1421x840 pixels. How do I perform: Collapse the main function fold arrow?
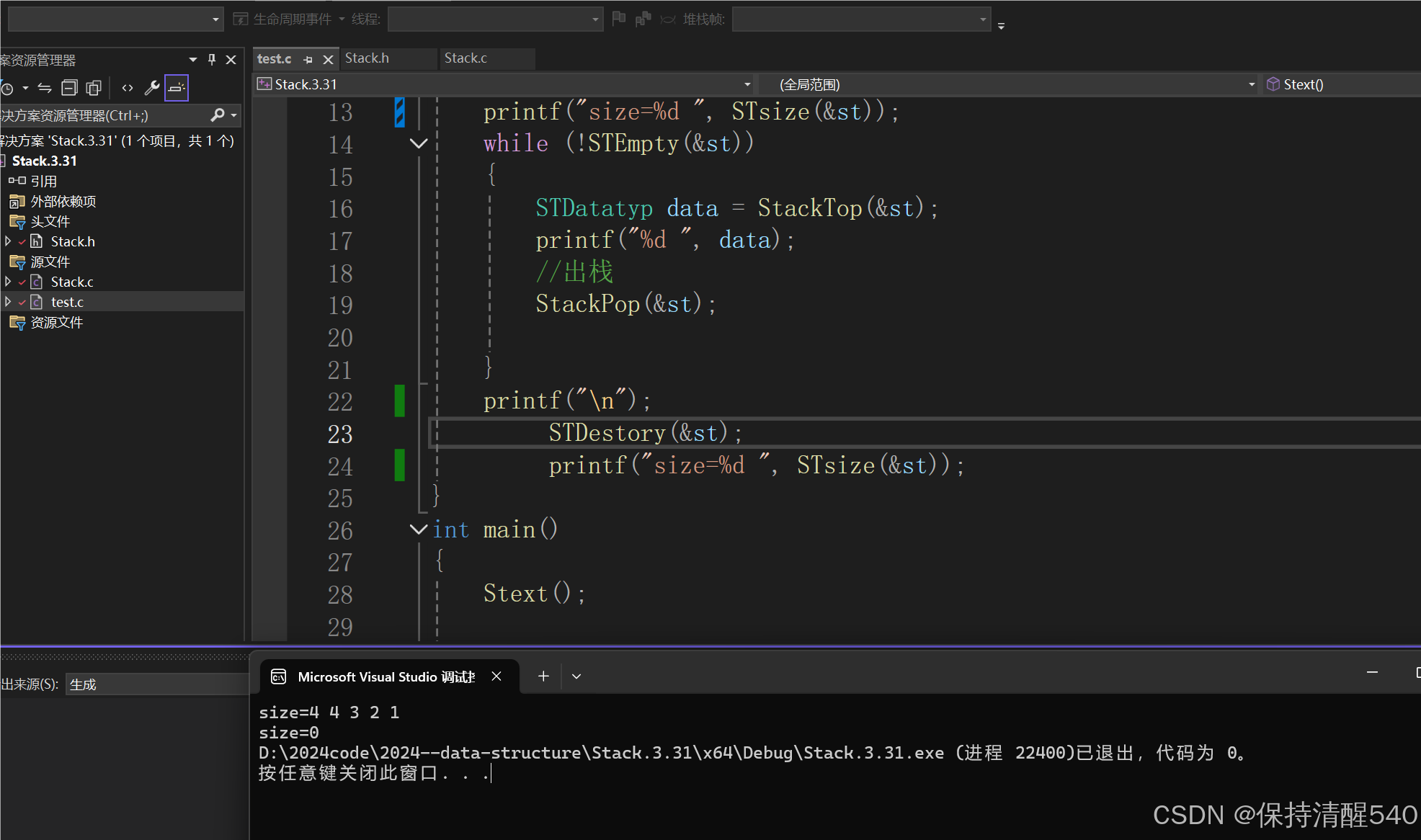click(x=418, y=530)
